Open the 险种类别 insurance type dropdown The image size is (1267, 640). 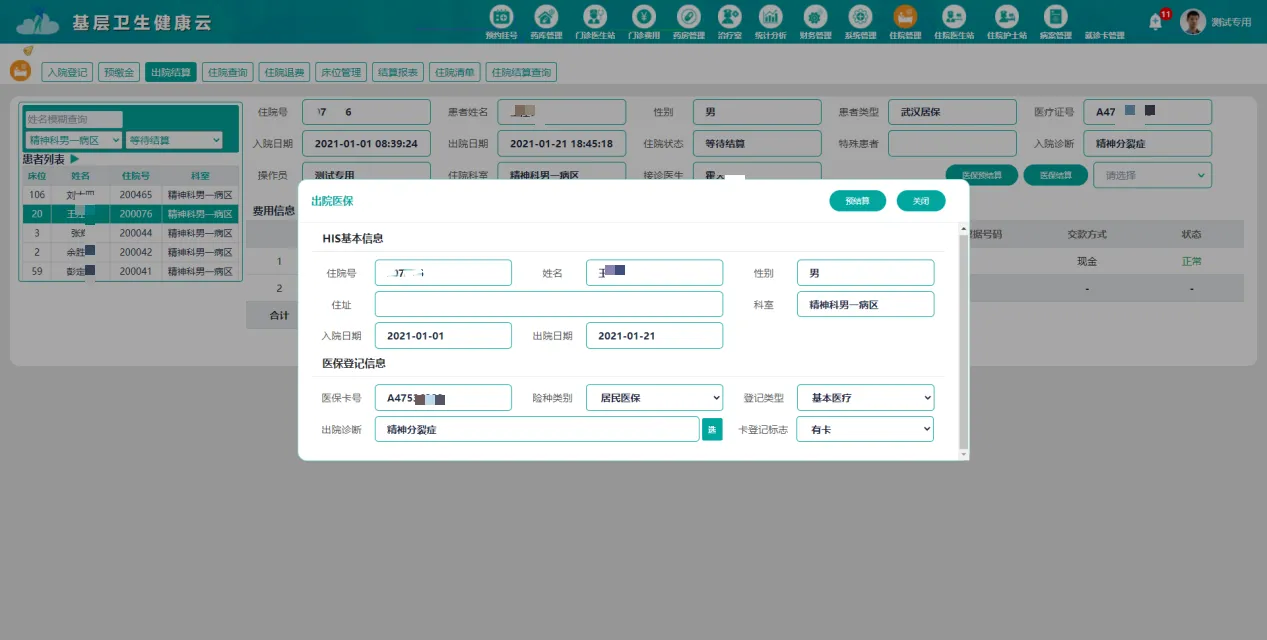[654, 397]
